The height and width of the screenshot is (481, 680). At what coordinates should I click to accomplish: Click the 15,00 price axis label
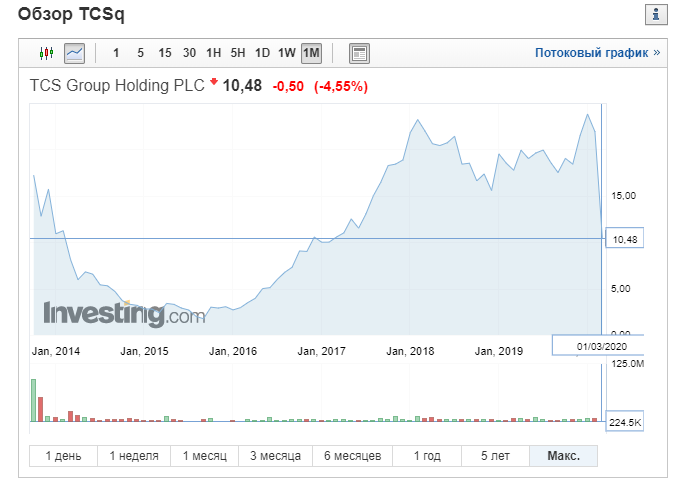point(624,196)
